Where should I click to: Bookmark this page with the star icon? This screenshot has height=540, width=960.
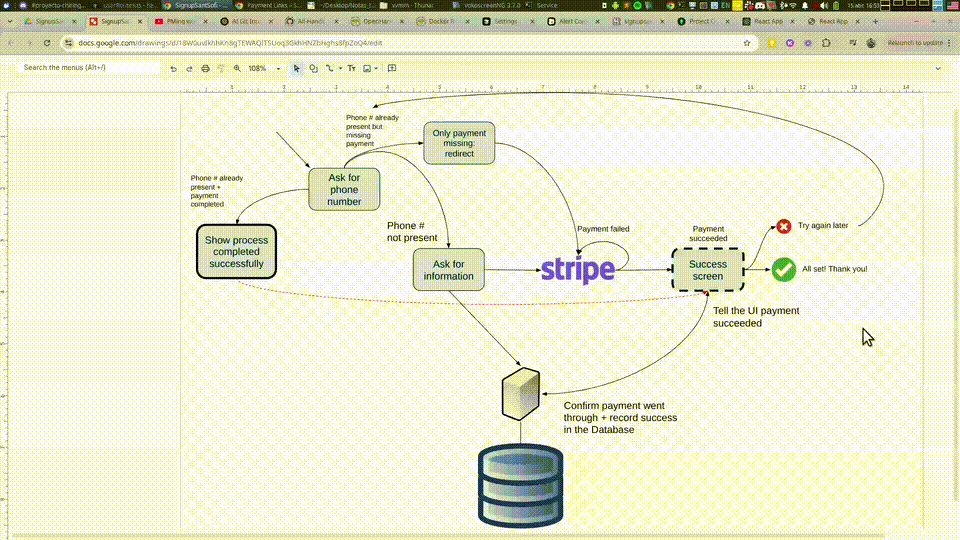tap(746, 43)
